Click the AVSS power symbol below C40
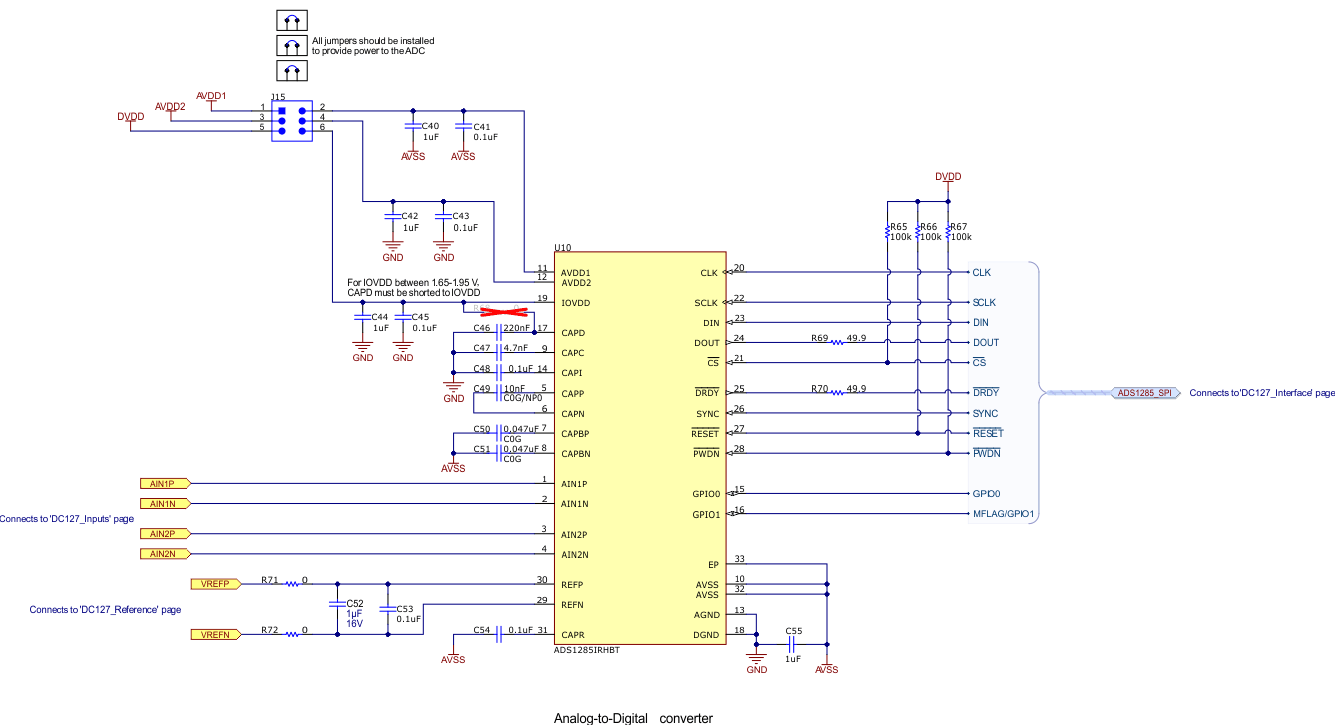 click(x=412, y=154)
